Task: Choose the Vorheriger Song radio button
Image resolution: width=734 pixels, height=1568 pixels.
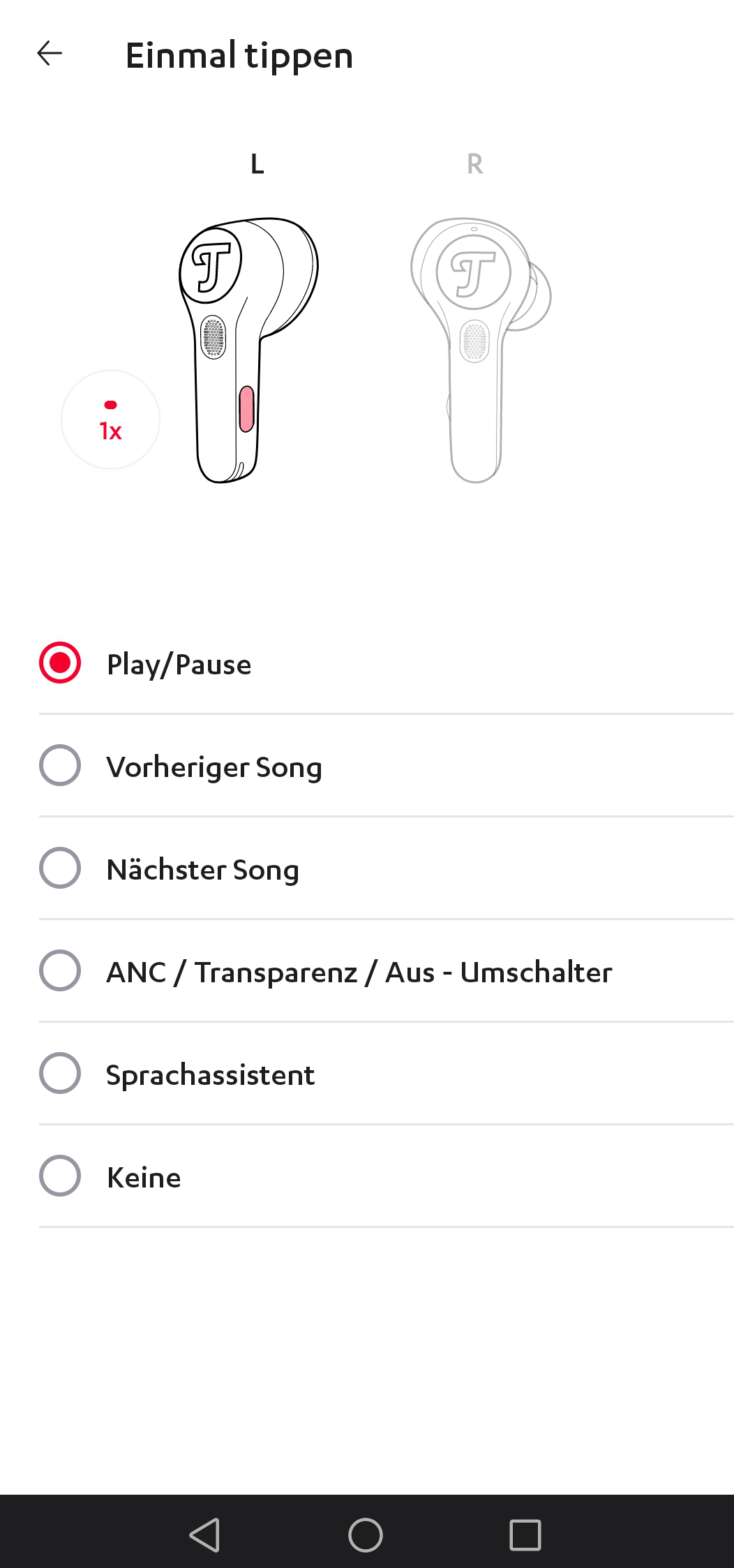Action: 60,766
